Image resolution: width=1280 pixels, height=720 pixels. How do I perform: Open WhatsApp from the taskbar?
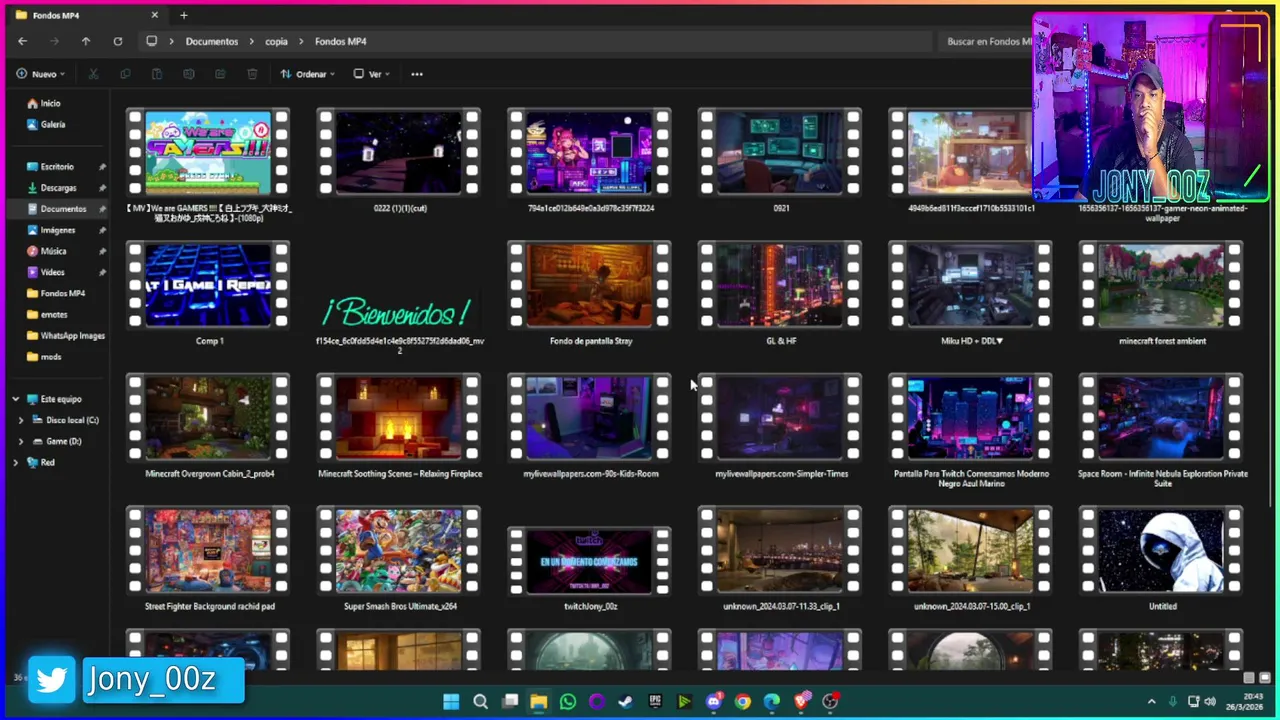click(568, 702)
